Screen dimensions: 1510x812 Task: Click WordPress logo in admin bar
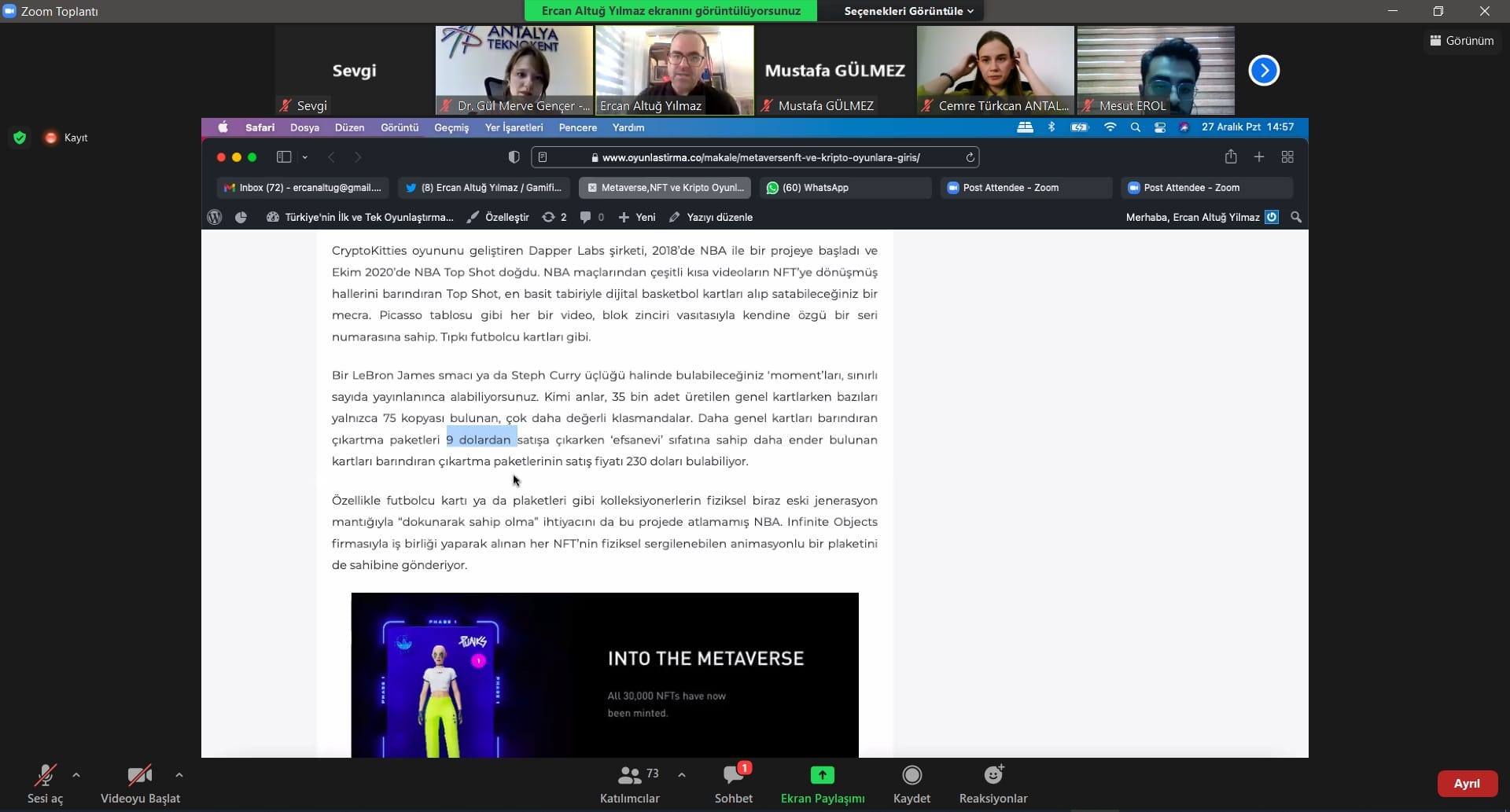(215, 217)
